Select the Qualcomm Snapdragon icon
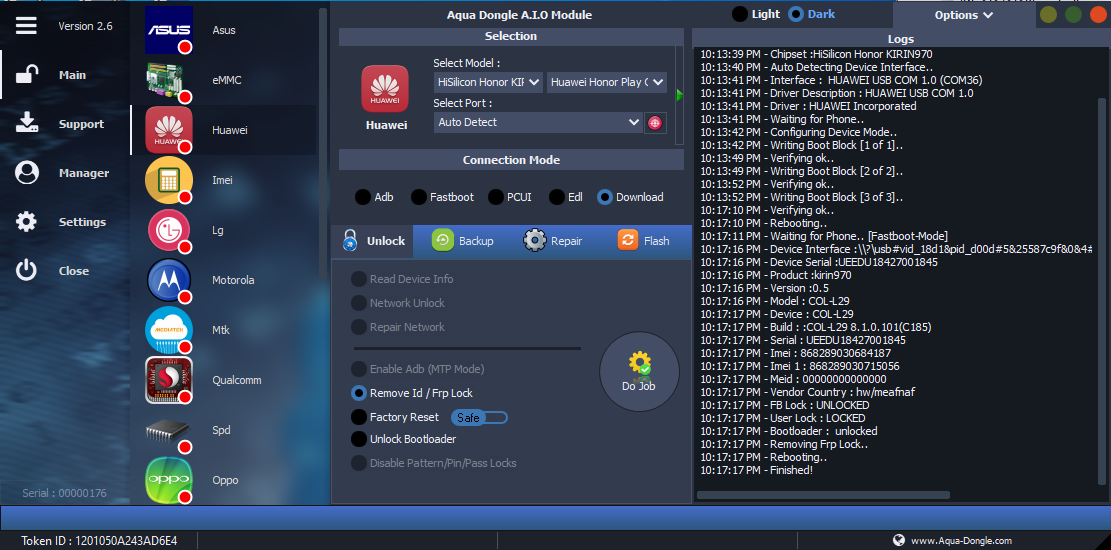Screen dimensions: 1111x550 [169, 380]
